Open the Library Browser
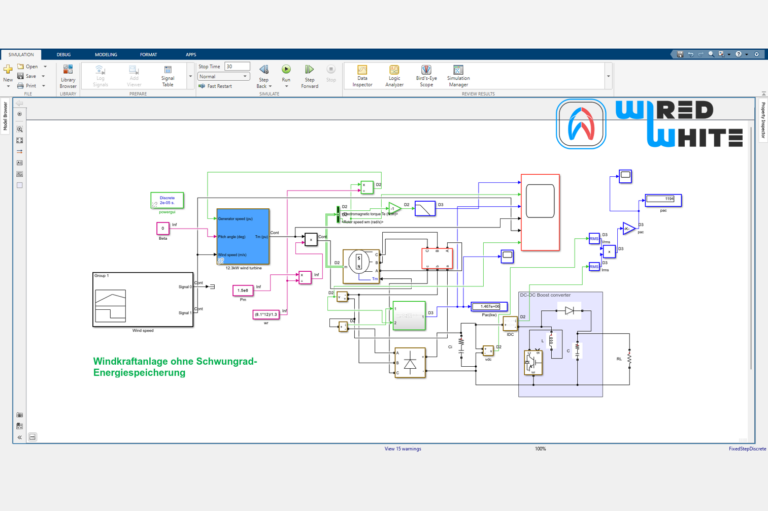The width and height of the screenshot is (768, 511). (x=68, y=75)
